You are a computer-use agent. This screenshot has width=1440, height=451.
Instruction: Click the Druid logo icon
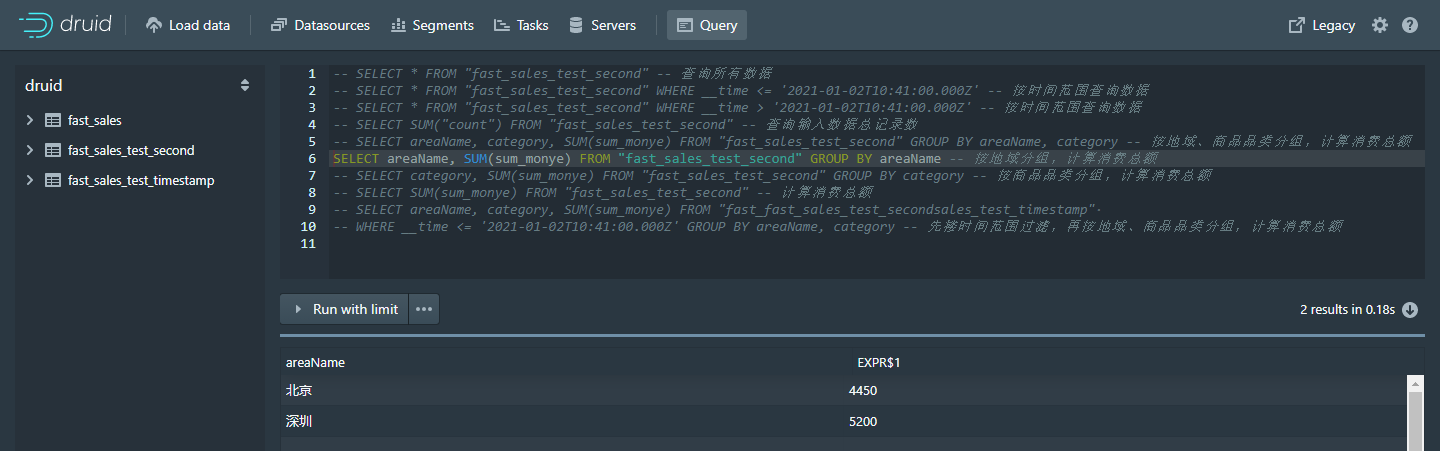pyautogui.click(x=36, y=25)
